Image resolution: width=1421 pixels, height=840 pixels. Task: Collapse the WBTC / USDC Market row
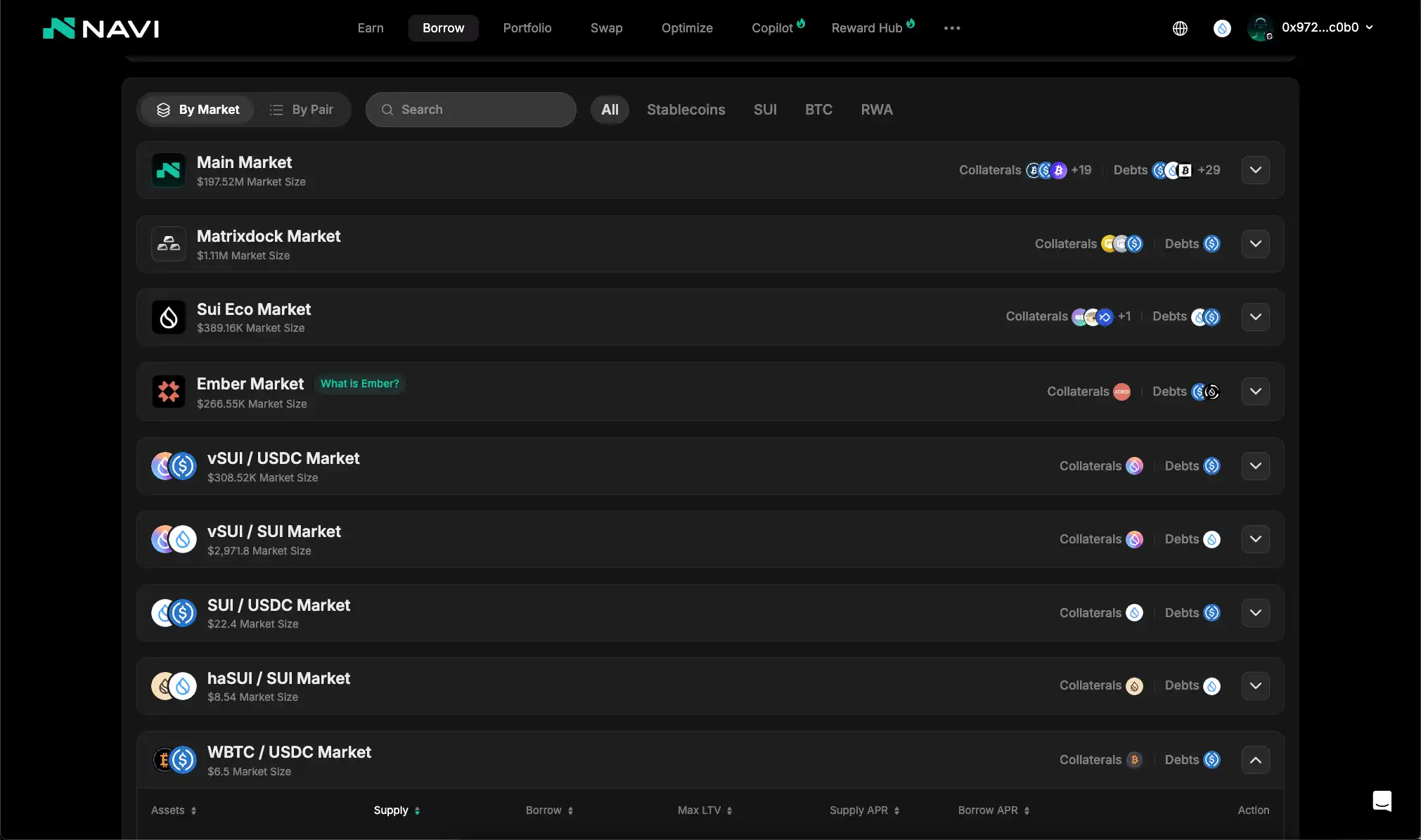click(1256, 760)
